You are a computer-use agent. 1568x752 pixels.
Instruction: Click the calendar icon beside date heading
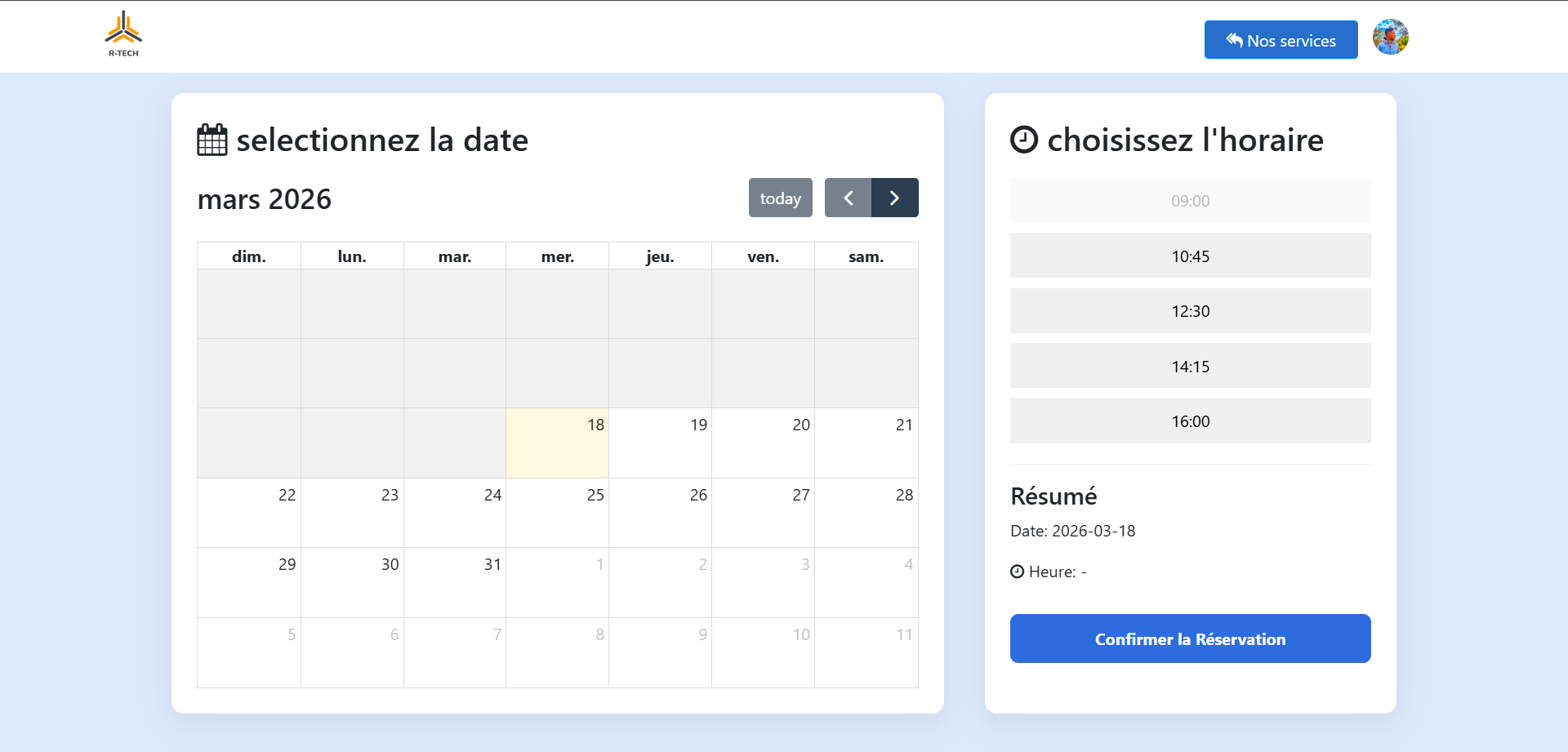click(212, 140)
